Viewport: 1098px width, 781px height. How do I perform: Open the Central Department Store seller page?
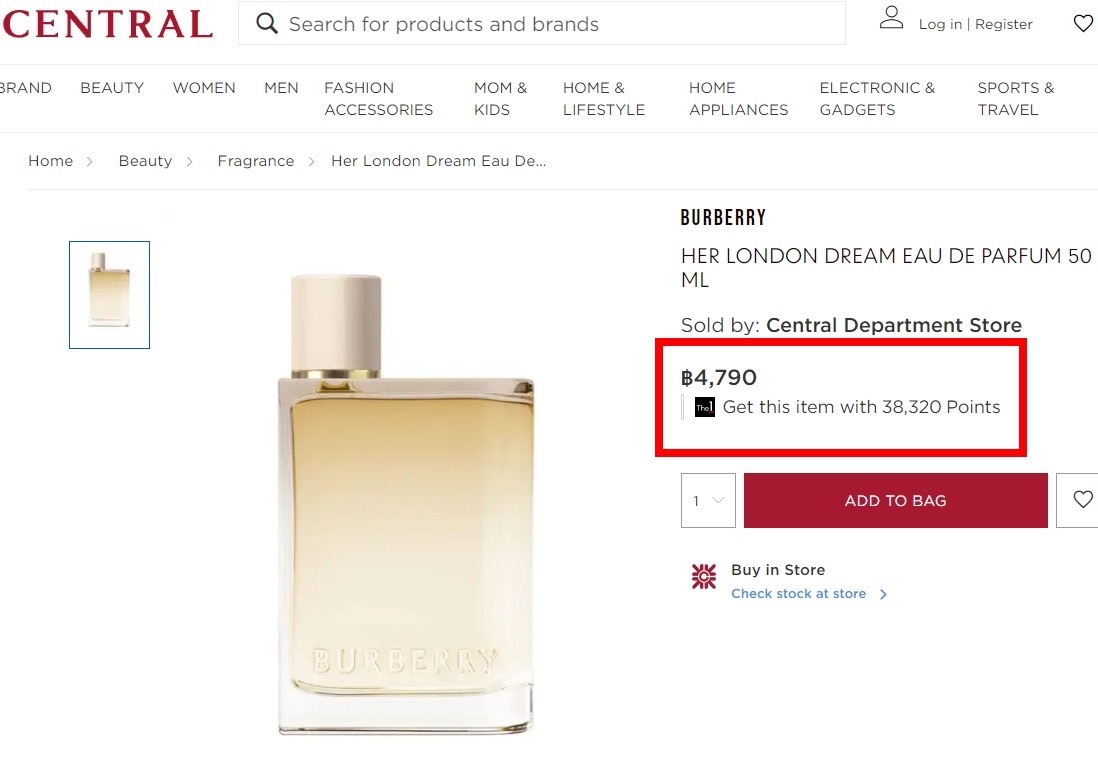coord(894,325)
